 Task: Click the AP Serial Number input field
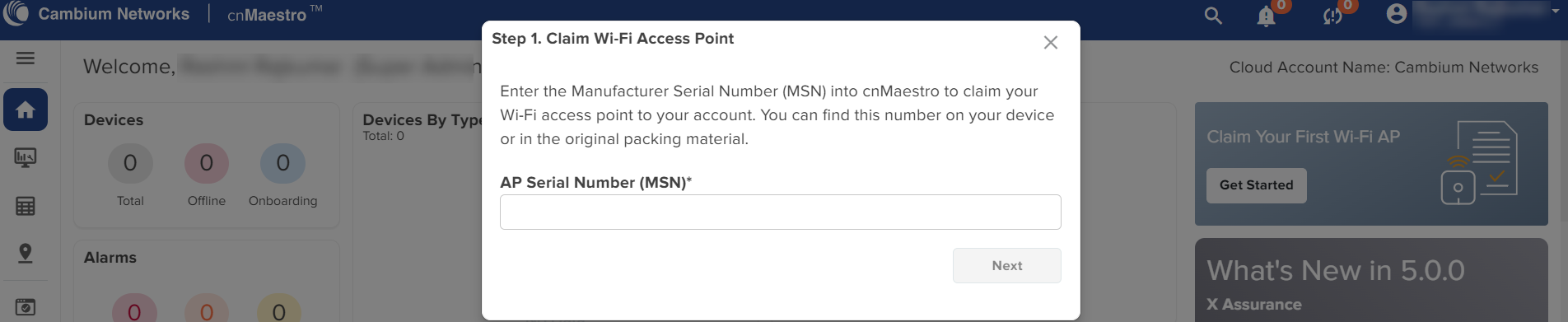[780, 212]
